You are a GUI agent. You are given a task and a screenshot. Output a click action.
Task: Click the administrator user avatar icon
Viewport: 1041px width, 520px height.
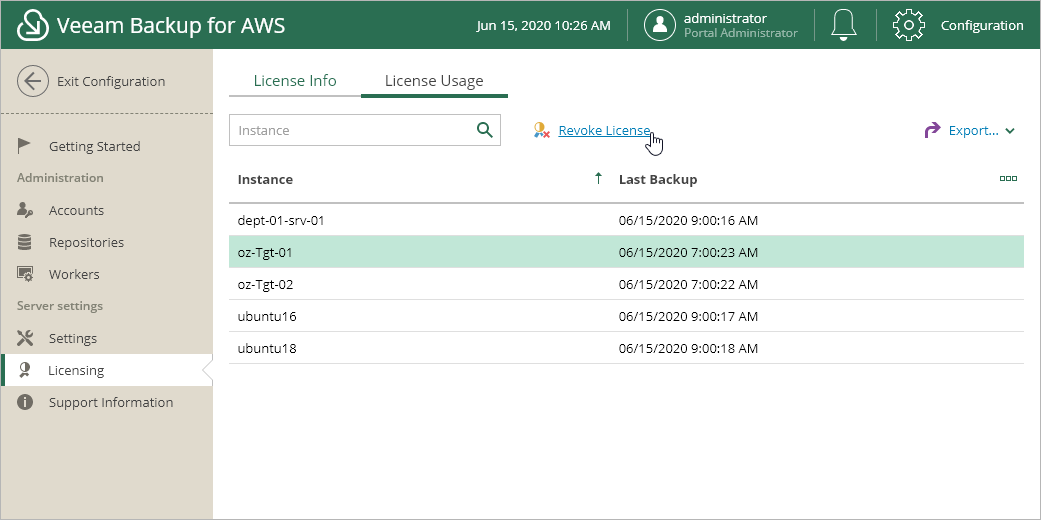(x=660, y=25)
